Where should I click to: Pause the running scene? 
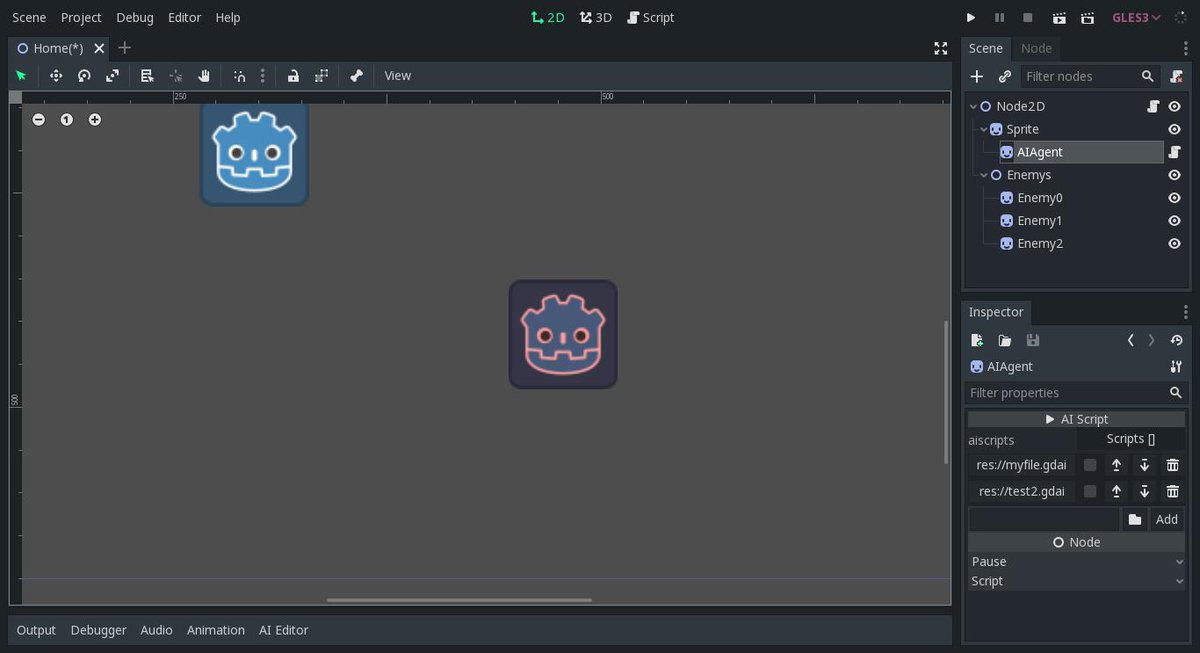[999, 18]
